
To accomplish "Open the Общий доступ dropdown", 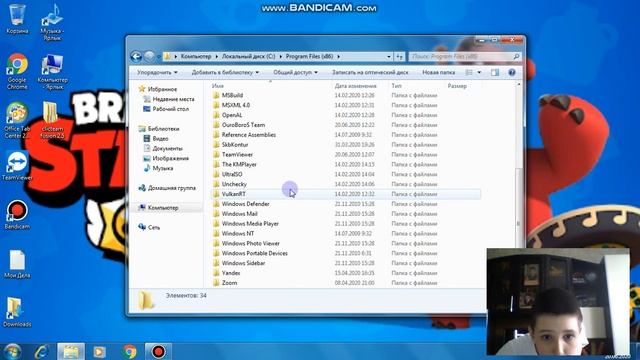I will (295, 72).
